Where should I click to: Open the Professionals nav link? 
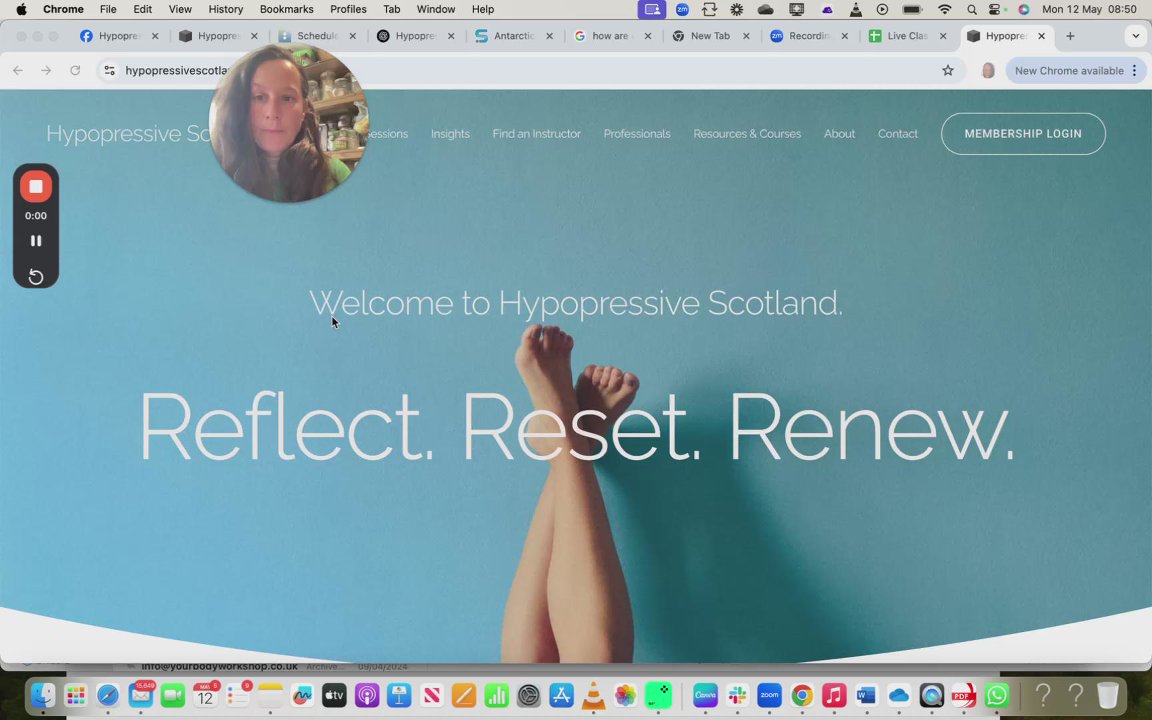[637, 134]
